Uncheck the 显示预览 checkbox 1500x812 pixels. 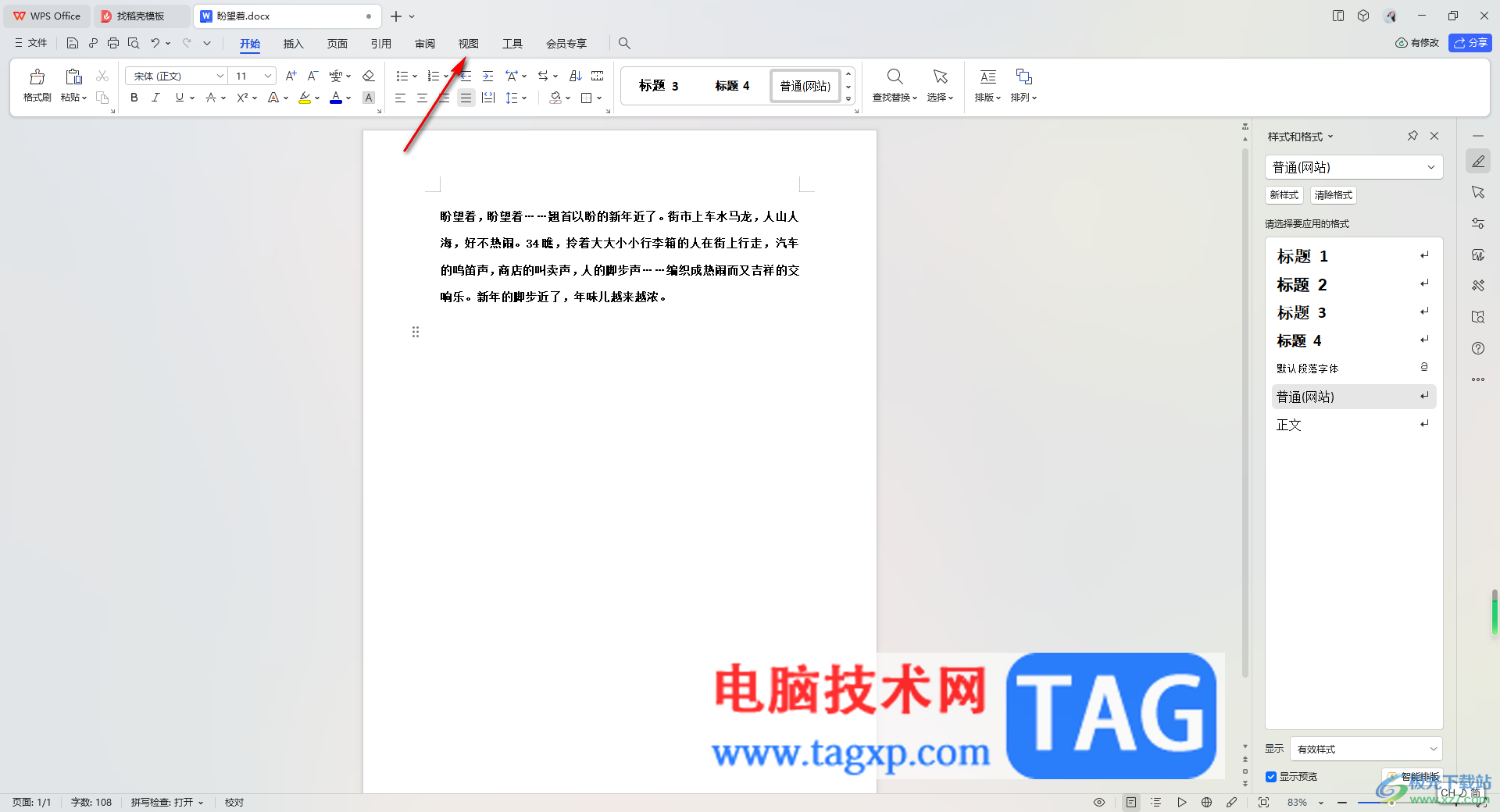pos(1271,777)
